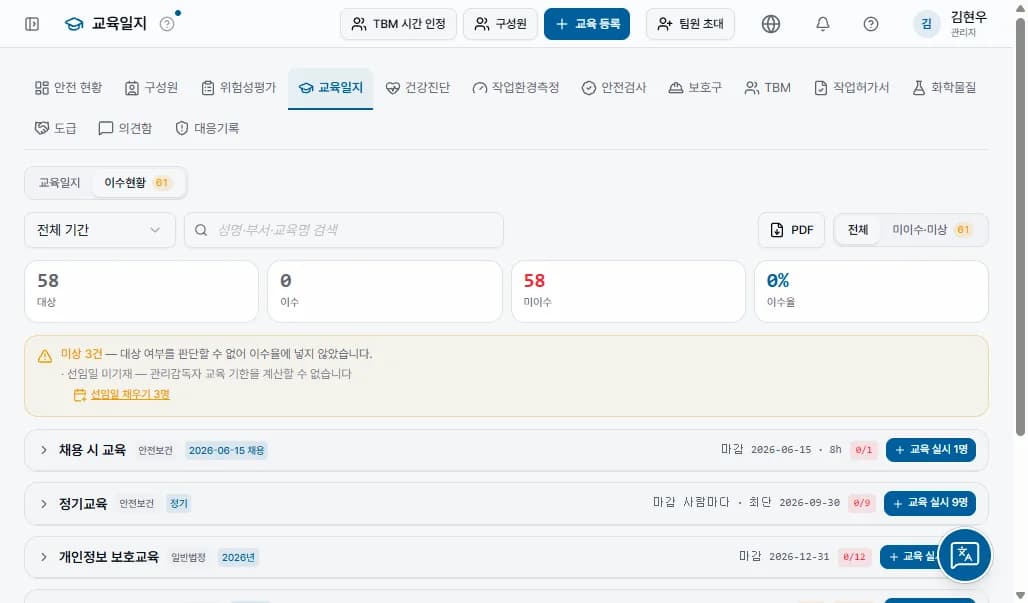Click the 정기 tag on 정기교육 row
Image resolution: width=1028 pixels, height=603 pixels.
click(x=178, y=503)
